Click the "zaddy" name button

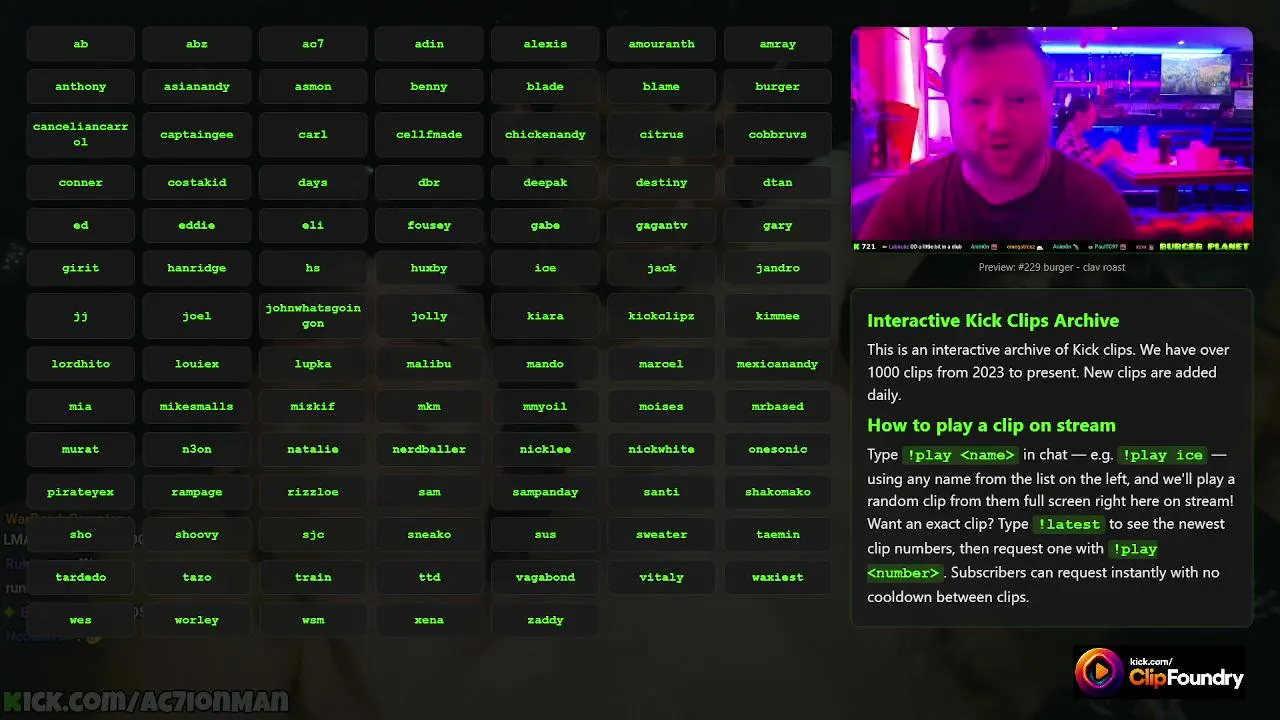point(545,620)
